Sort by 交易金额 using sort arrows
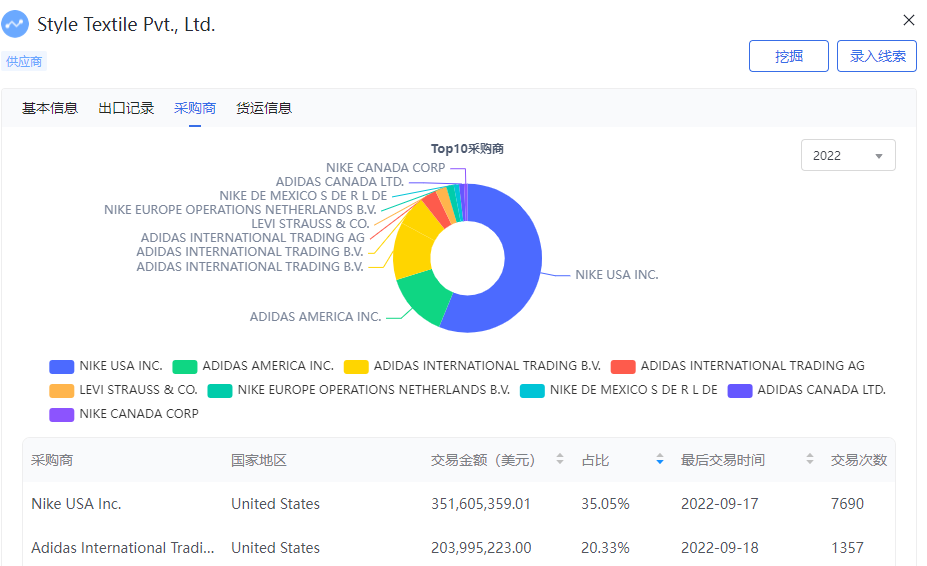927x566 pixels. pyautogui.click(x=560, y=459)
